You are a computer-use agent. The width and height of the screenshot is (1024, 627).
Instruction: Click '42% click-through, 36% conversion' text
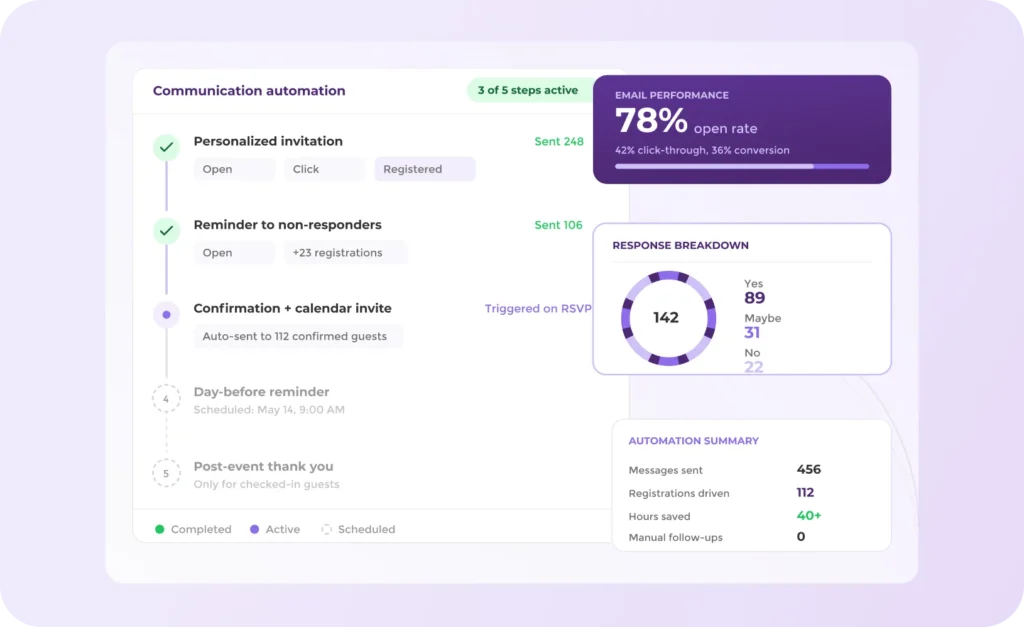[702, 150]
